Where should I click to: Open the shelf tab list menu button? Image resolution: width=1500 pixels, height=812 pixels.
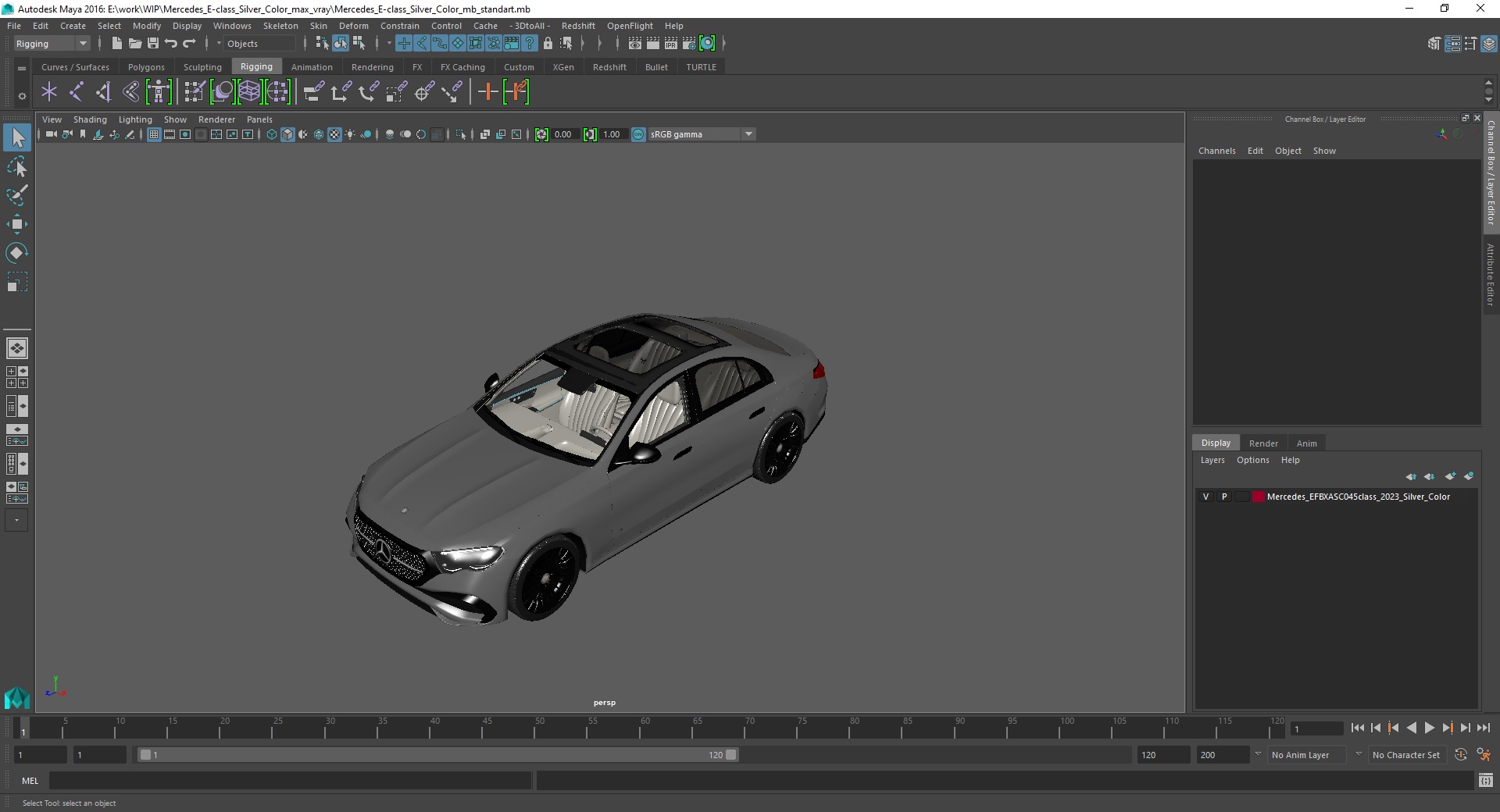click(x=22, y=69)
